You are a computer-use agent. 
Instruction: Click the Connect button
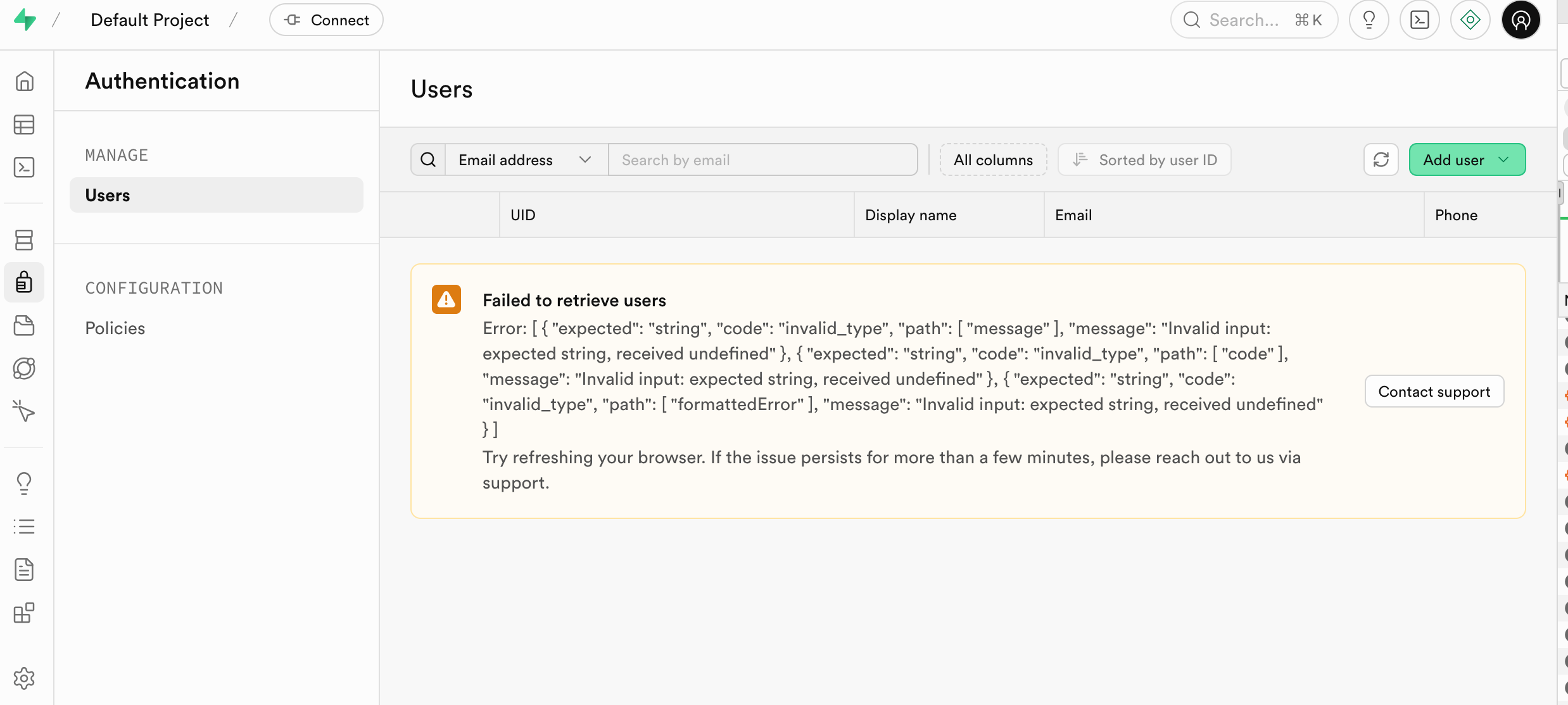coord(326,20)
